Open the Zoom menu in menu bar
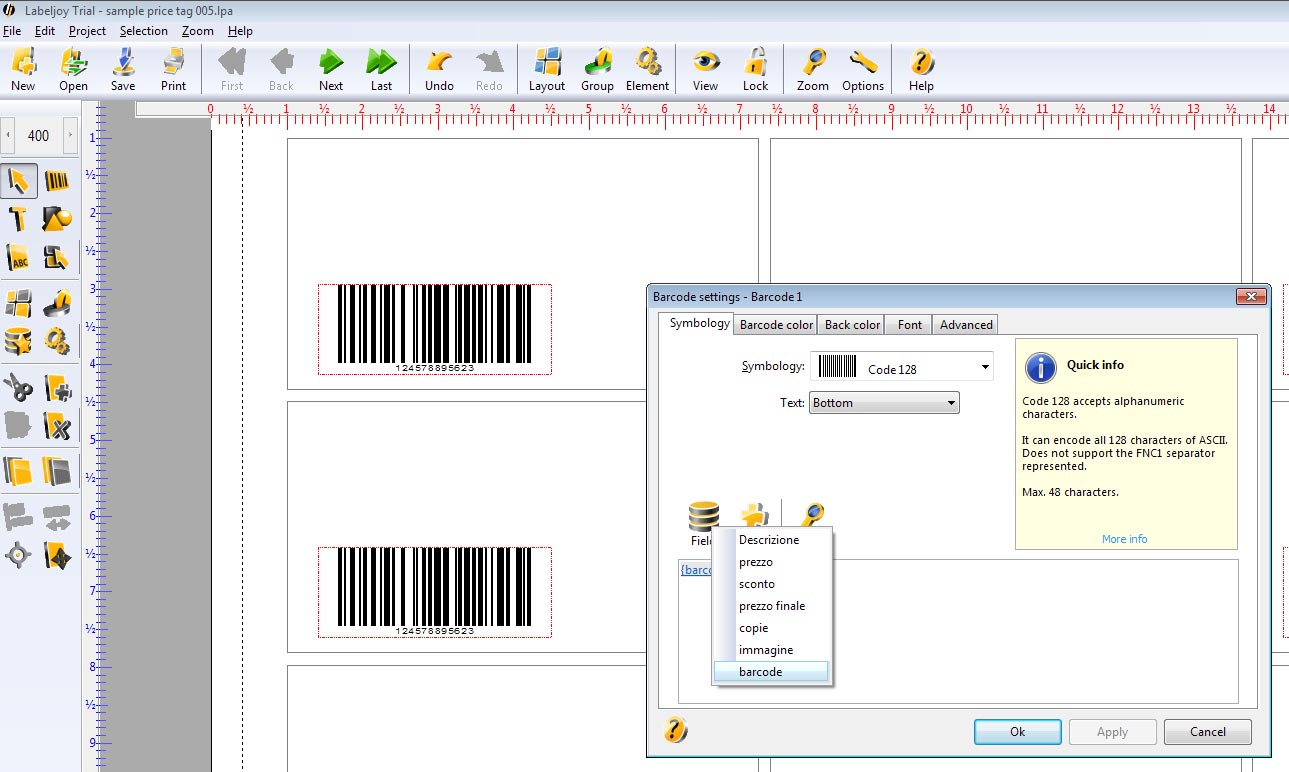 (x=198, y=31)
